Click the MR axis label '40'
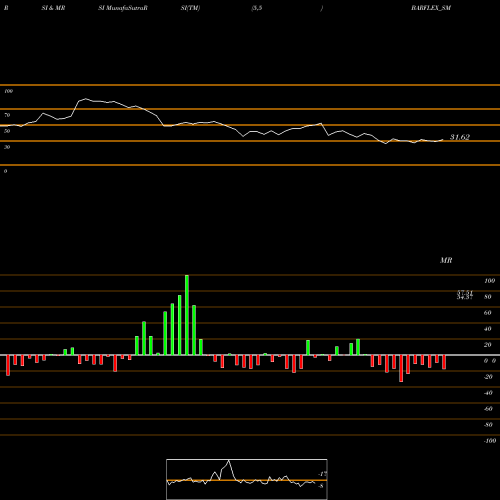The height and width of the screenshot is (500, 500). 488,329
